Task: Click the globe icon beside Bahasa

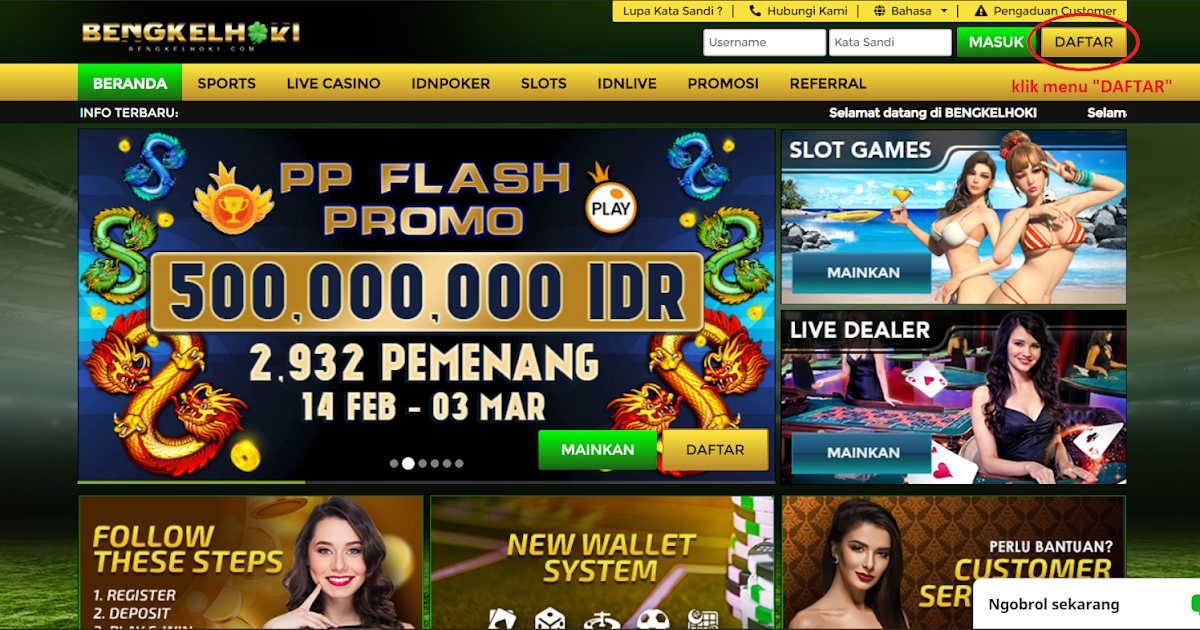Action: pyautogui.click(x=879, y=11)
